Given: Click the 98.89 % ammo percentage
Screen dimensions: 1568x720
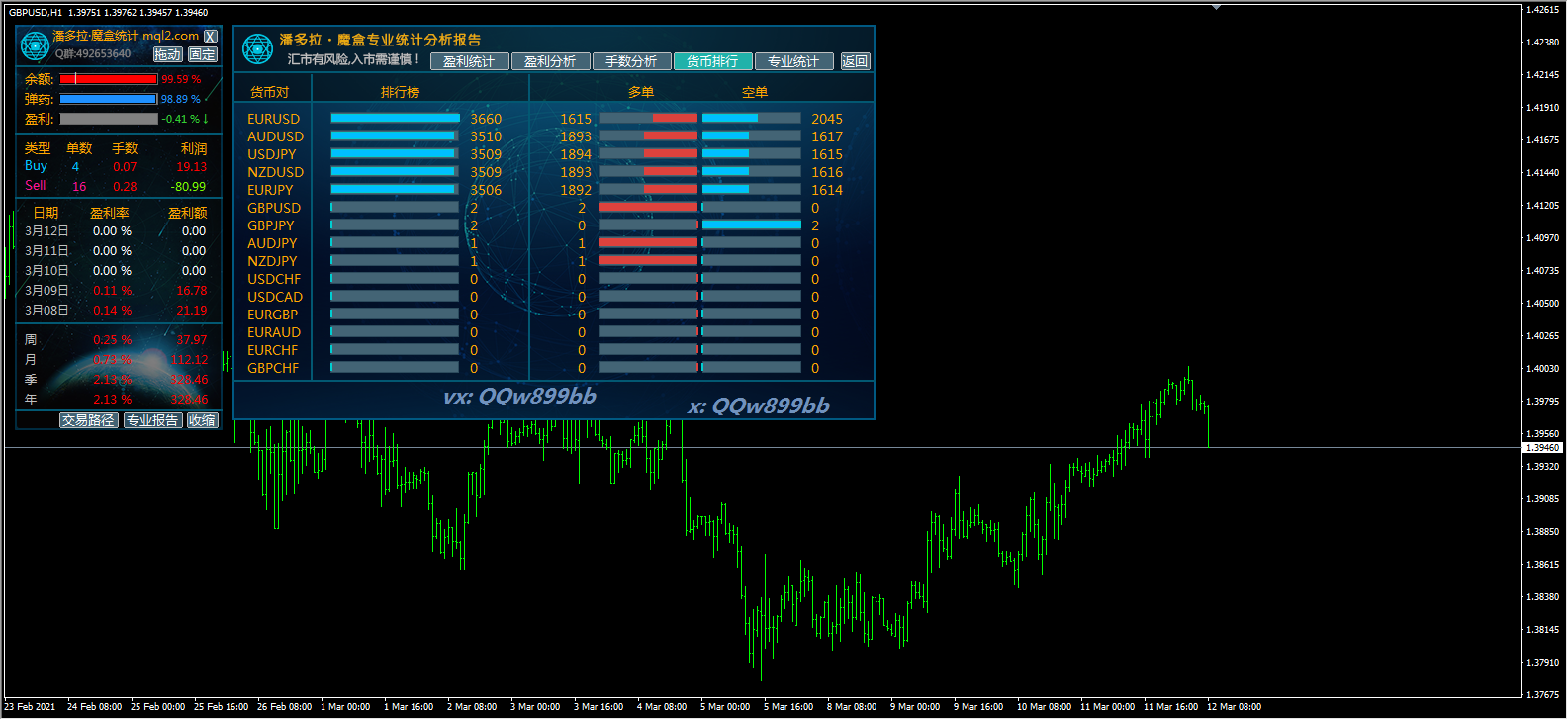Looking at the screenshot, I should (181, 99).
